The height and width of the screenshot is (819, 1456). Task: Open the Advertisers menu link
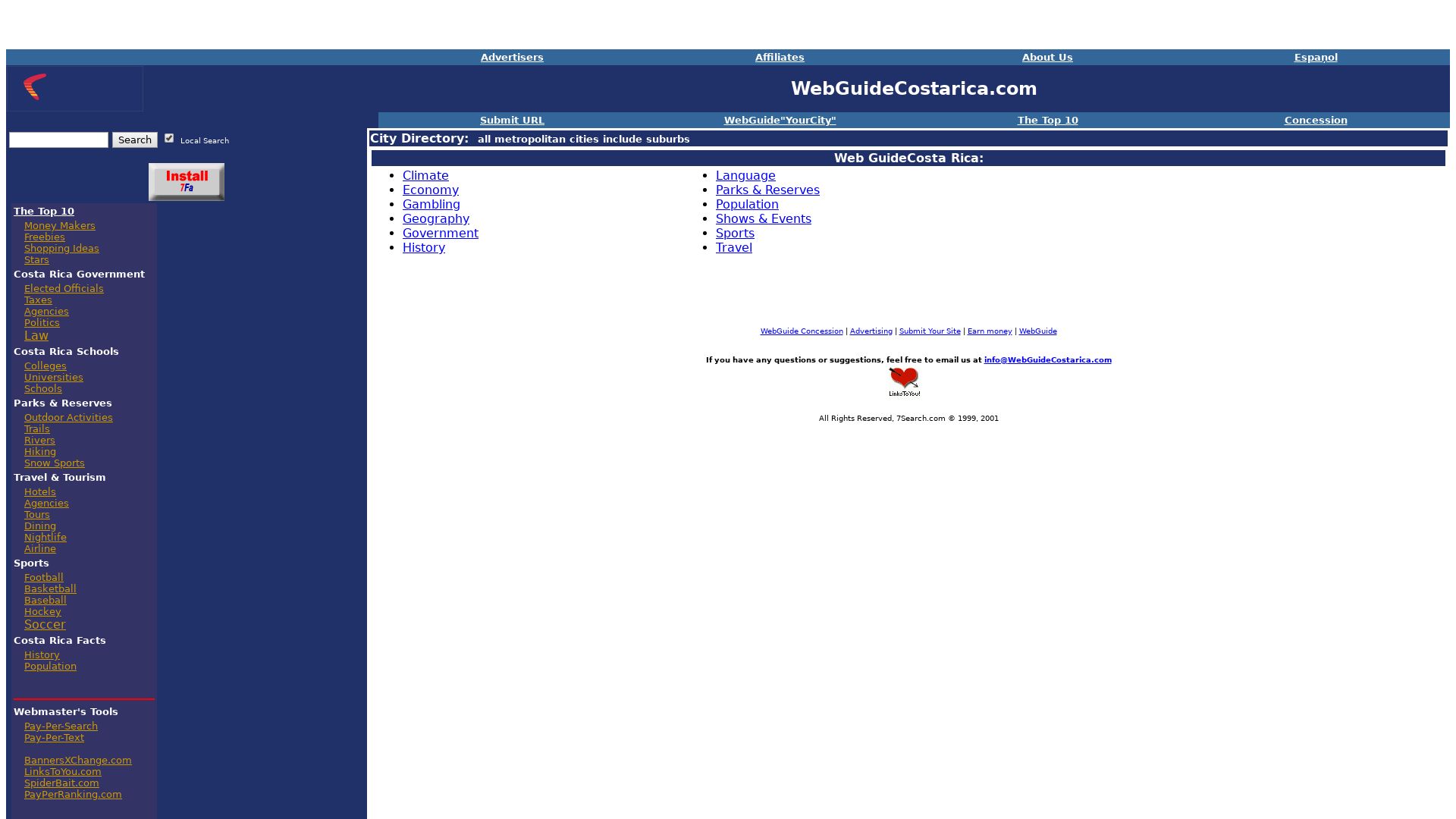512,58
